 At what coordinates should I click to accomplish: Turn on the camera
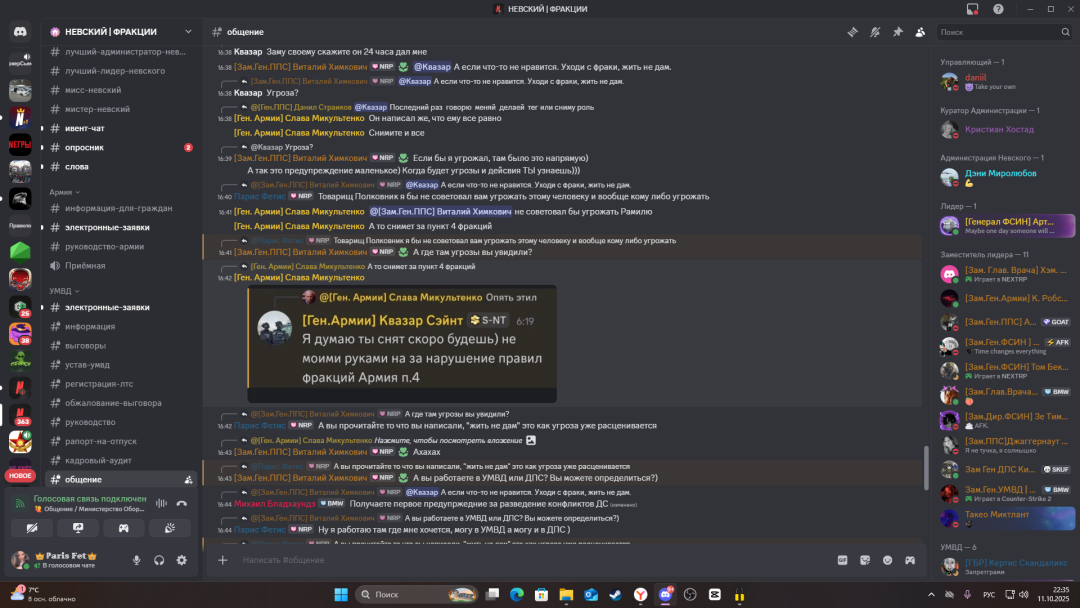tap(32, 527)
